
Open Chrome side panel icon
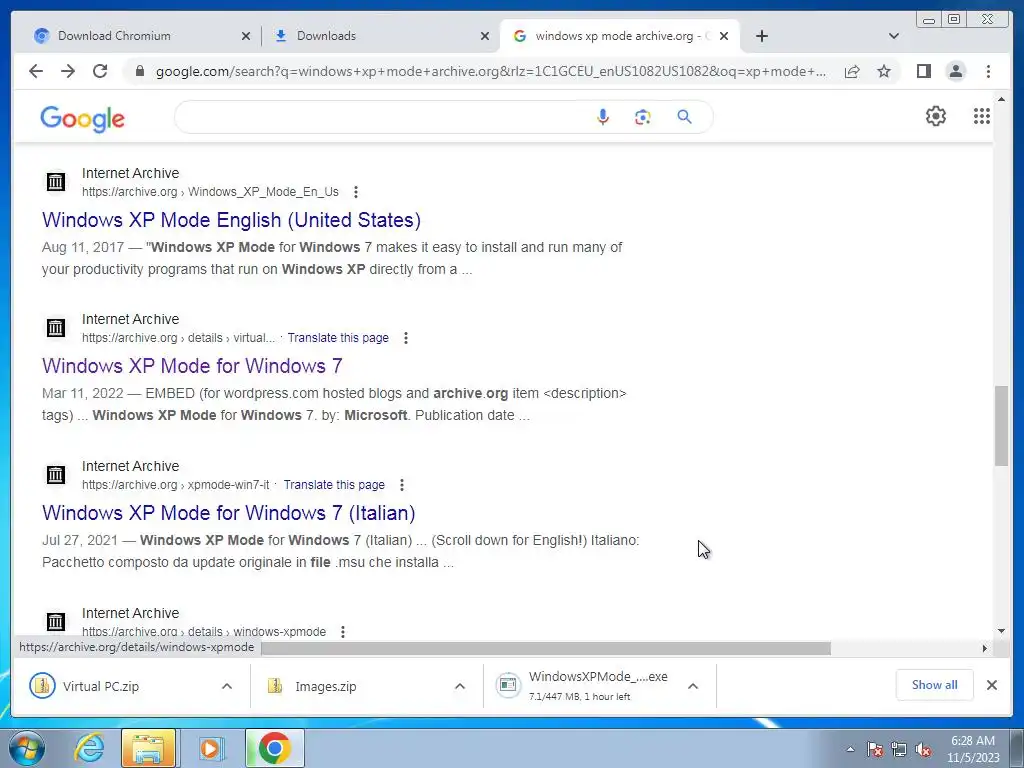click(923, 71)
